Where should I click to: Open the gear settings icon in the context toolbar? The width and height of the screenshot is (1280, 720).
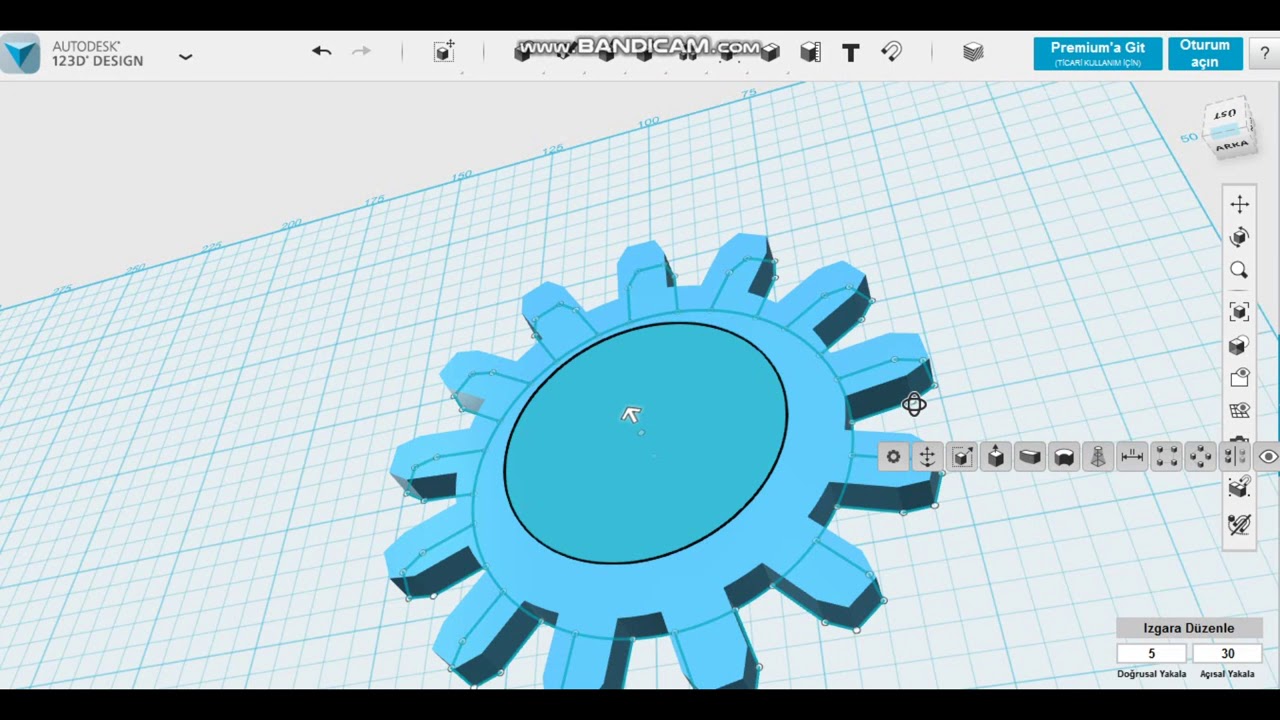tap(893, 457)
